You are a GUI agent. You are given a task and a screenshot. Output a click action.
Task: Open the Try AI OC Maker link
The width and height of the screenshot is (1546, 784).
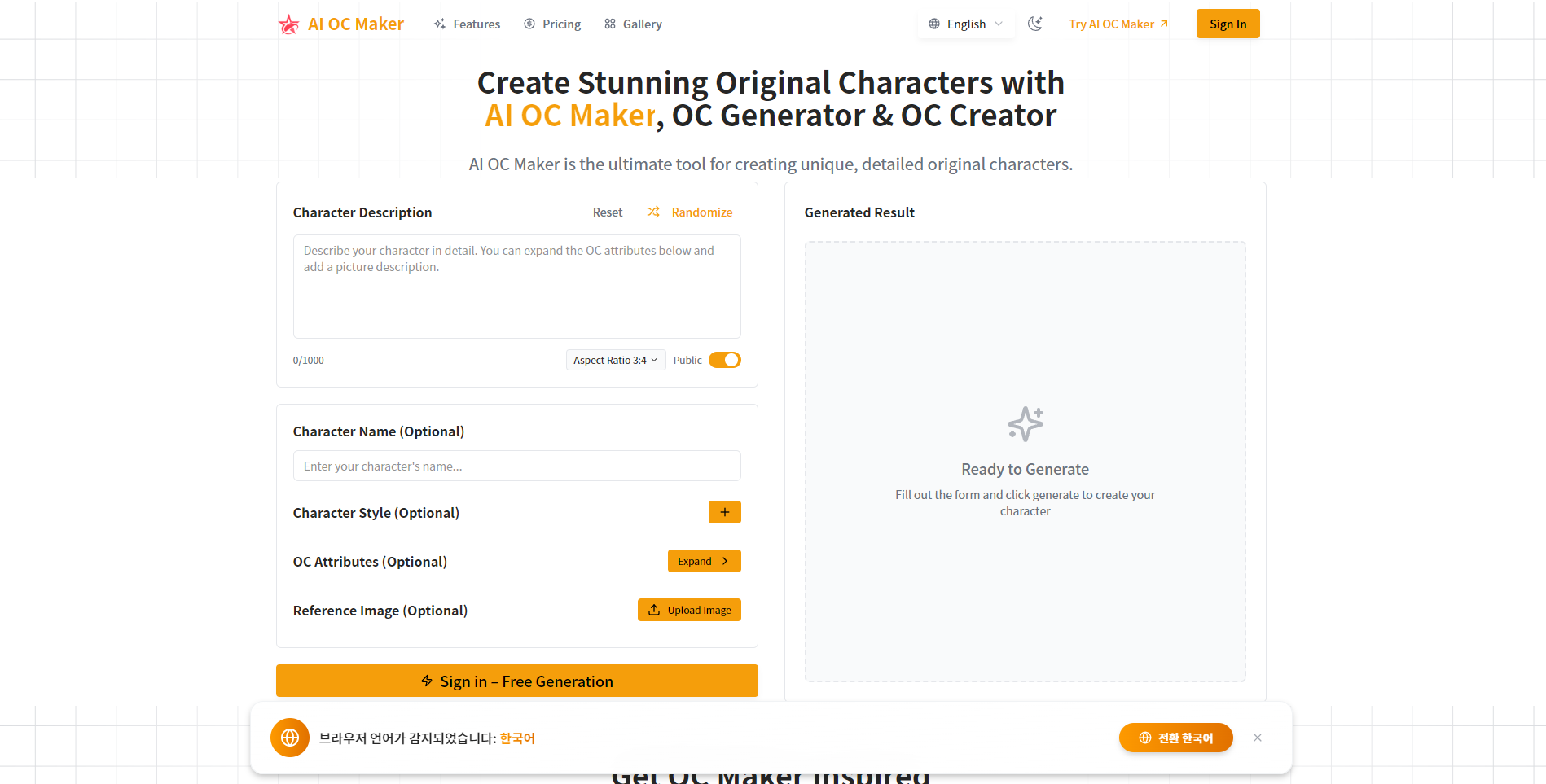pos(1118,24)
